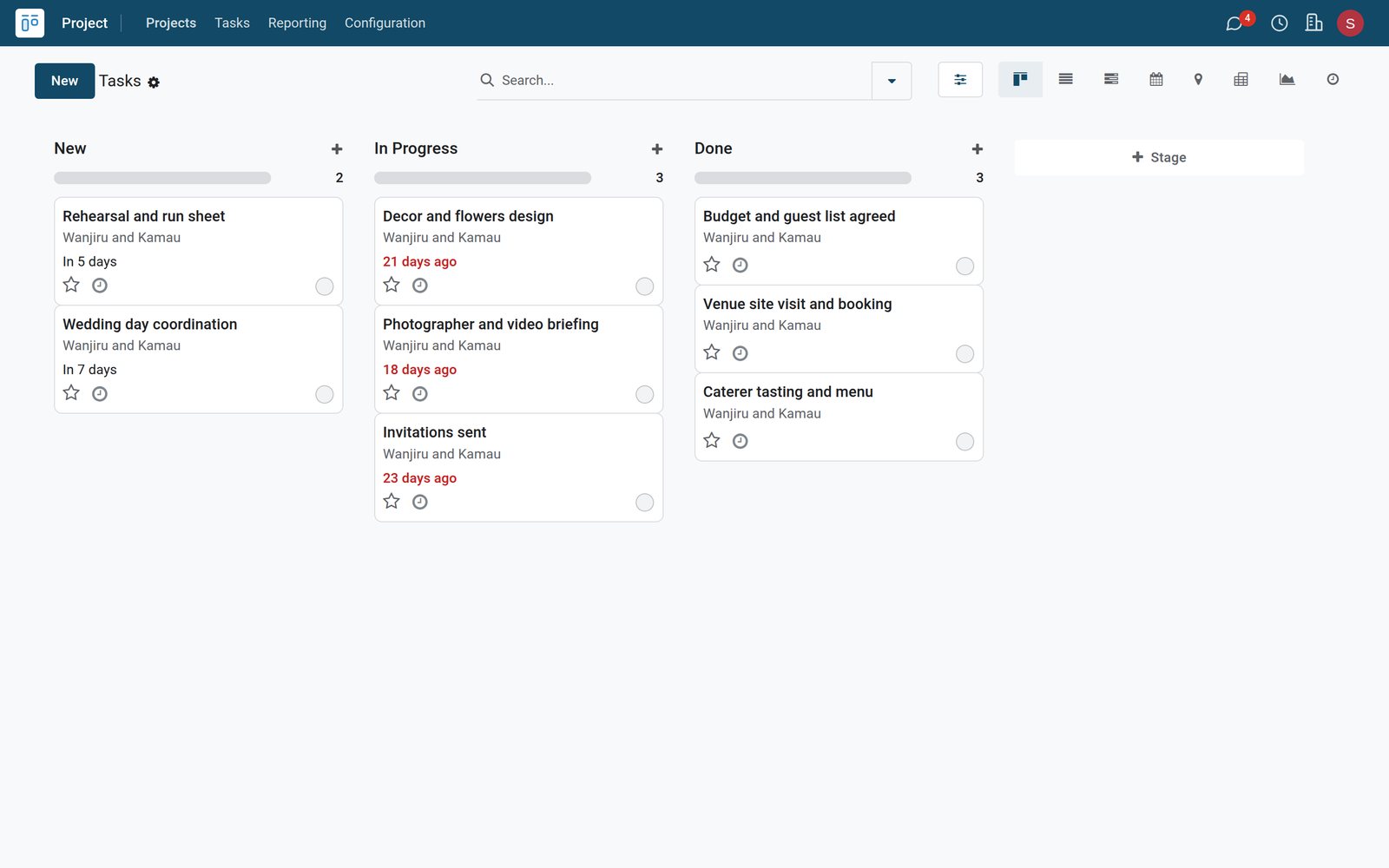Click the New column progress bar
1389x868 pixels.
[x=162, y=178]
